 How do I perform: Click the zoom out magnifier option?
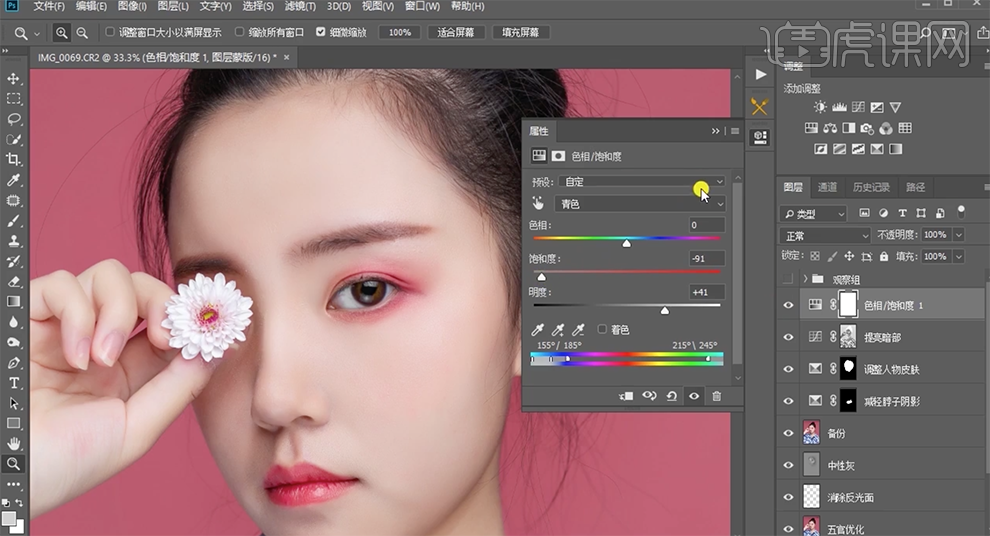pyautogui.click(x=82, y=32)
